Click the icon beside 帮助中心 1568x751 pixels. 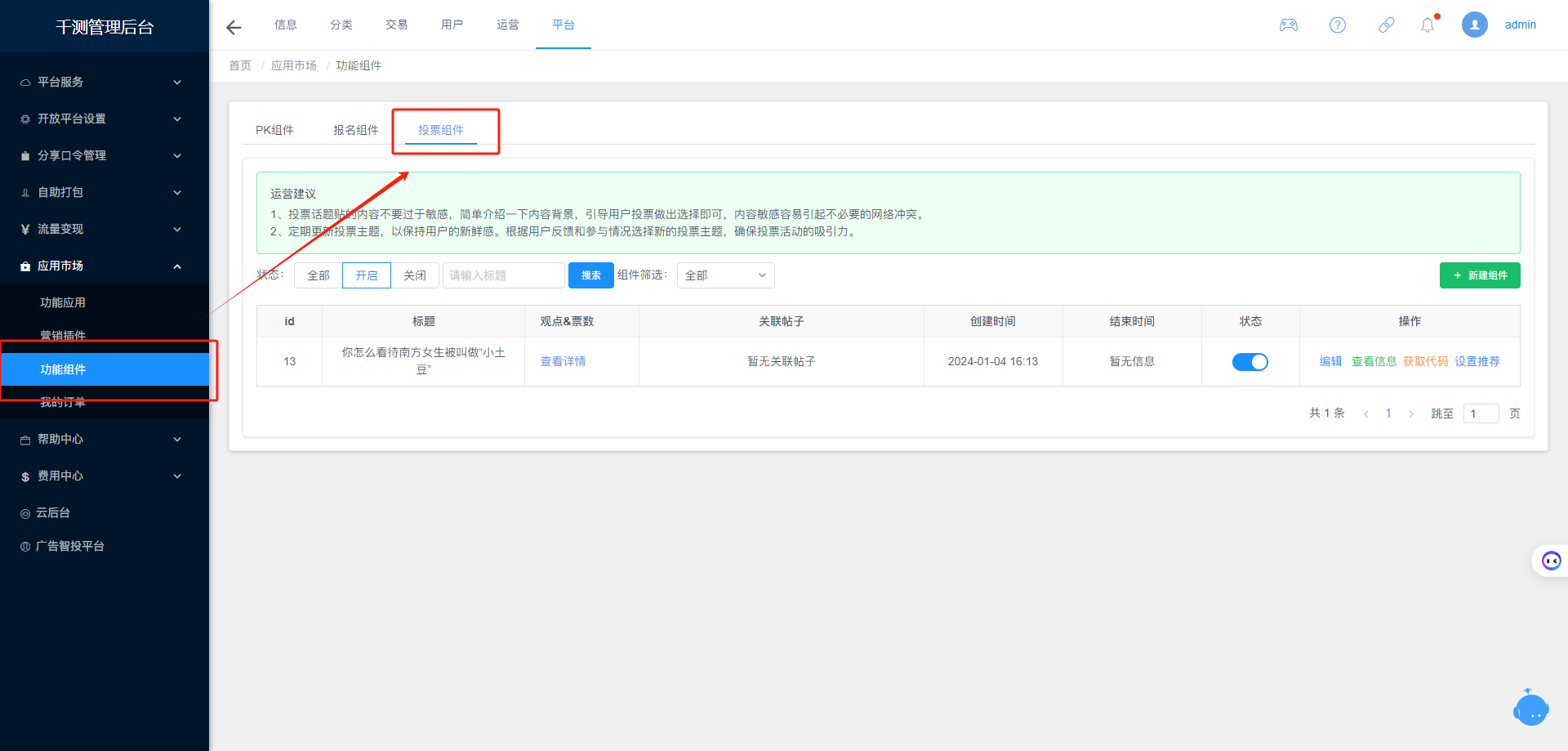[x=25, y=440]
